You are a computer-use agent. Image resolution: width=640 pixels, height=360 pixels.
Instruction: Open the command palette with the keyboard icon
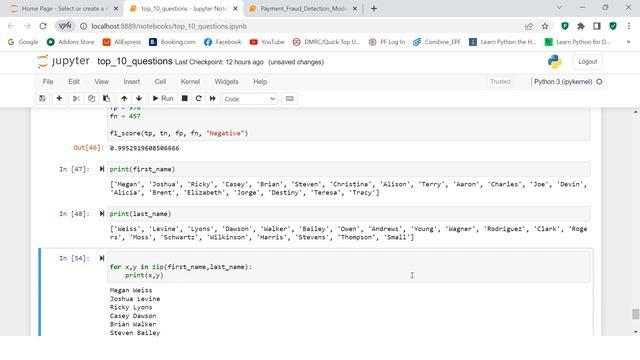coord(289,99)
